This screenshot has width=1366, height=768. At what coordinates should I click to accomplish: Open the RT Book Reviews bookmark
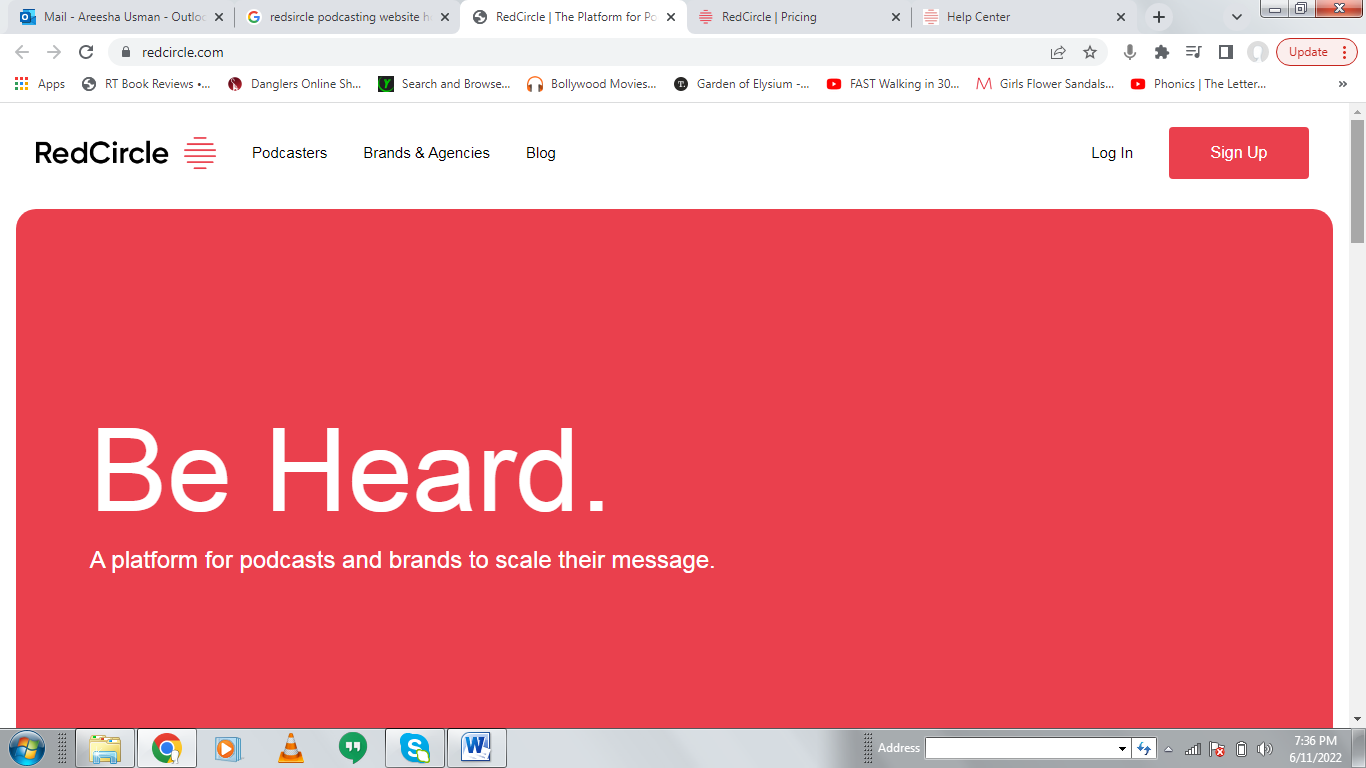click(x=147, y=84)
